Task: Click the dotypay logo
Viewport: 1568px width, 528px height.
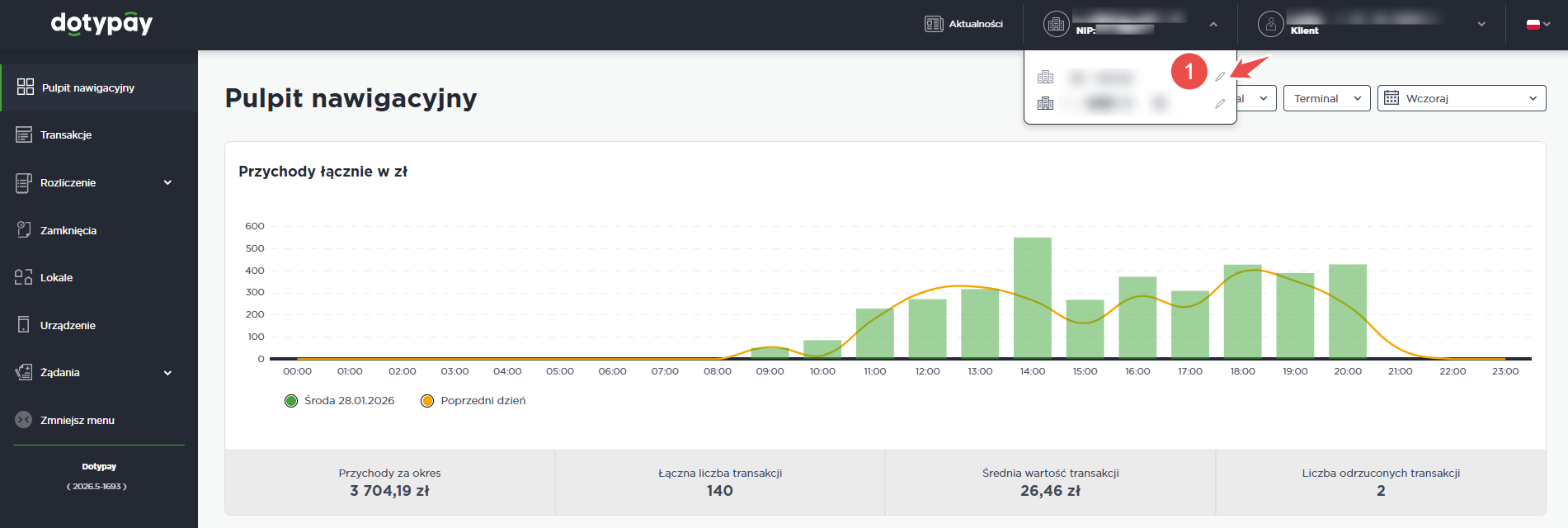Action: [101, 23]
